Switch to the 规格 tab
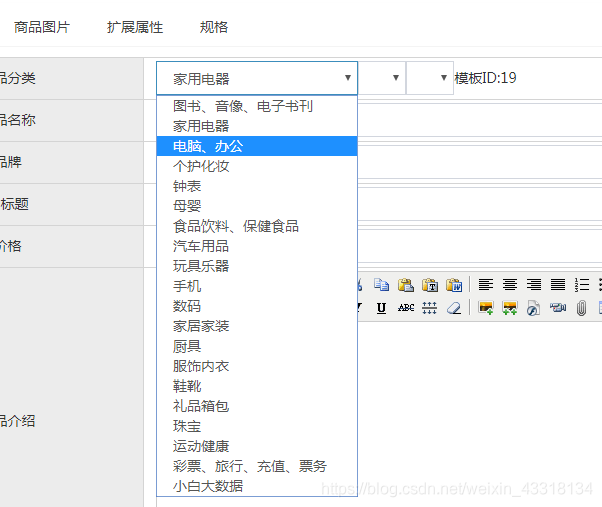 click(x=214, y=27)
